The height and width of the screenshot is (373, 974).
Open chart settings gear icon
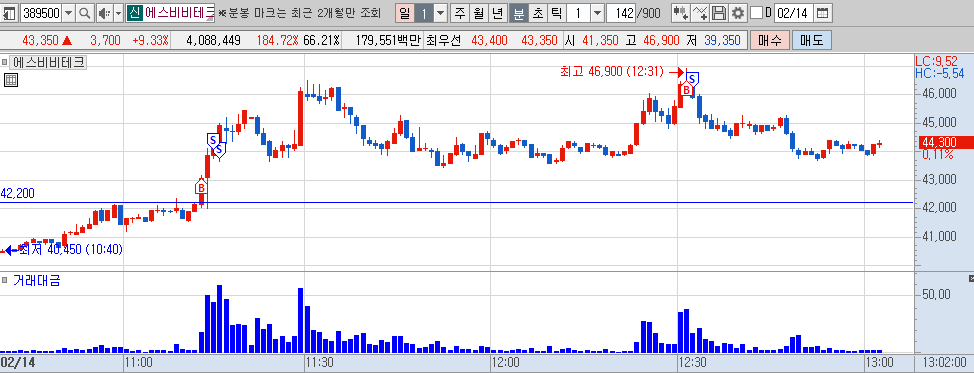[x=737, y=12]
